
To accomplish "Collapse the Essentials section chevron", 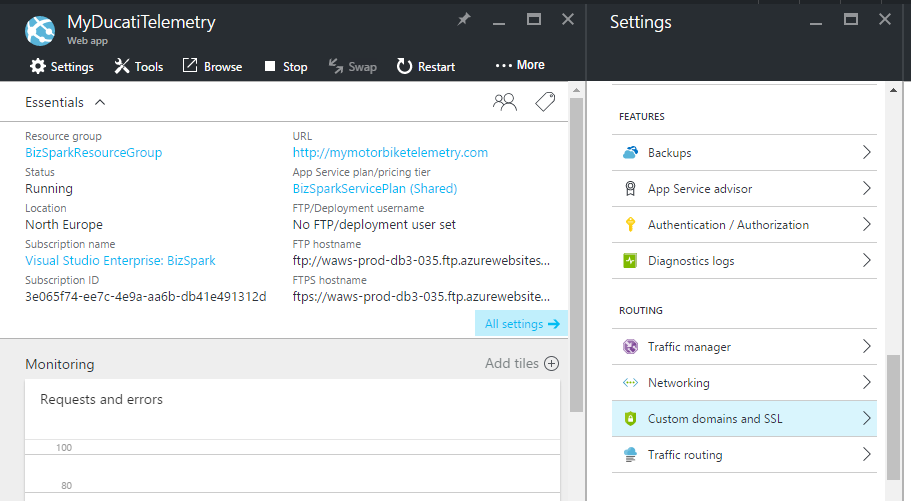I will pyautogui.click(x=99, y=102).
